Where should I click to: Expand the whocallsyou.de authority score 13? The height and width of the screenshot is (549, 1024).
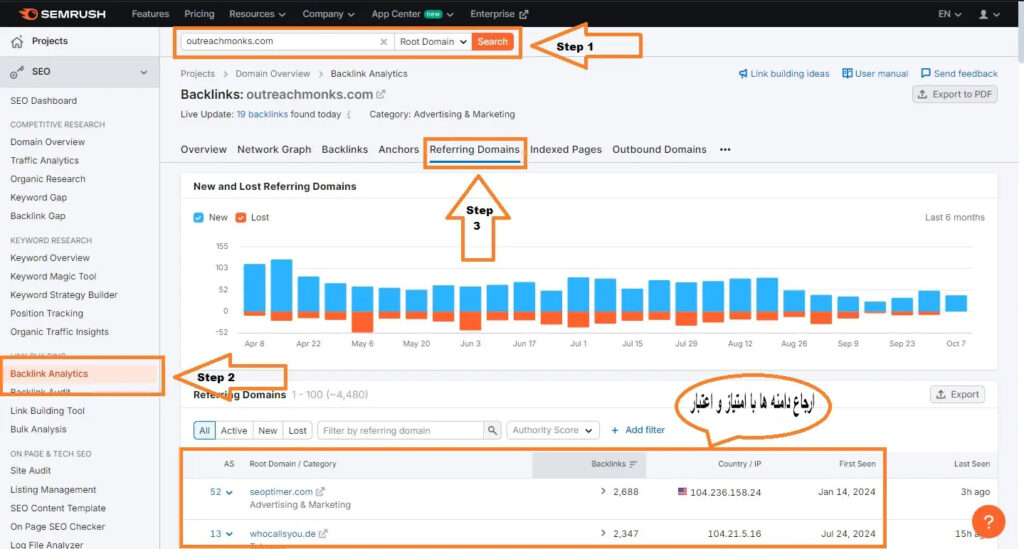point(221,534)
